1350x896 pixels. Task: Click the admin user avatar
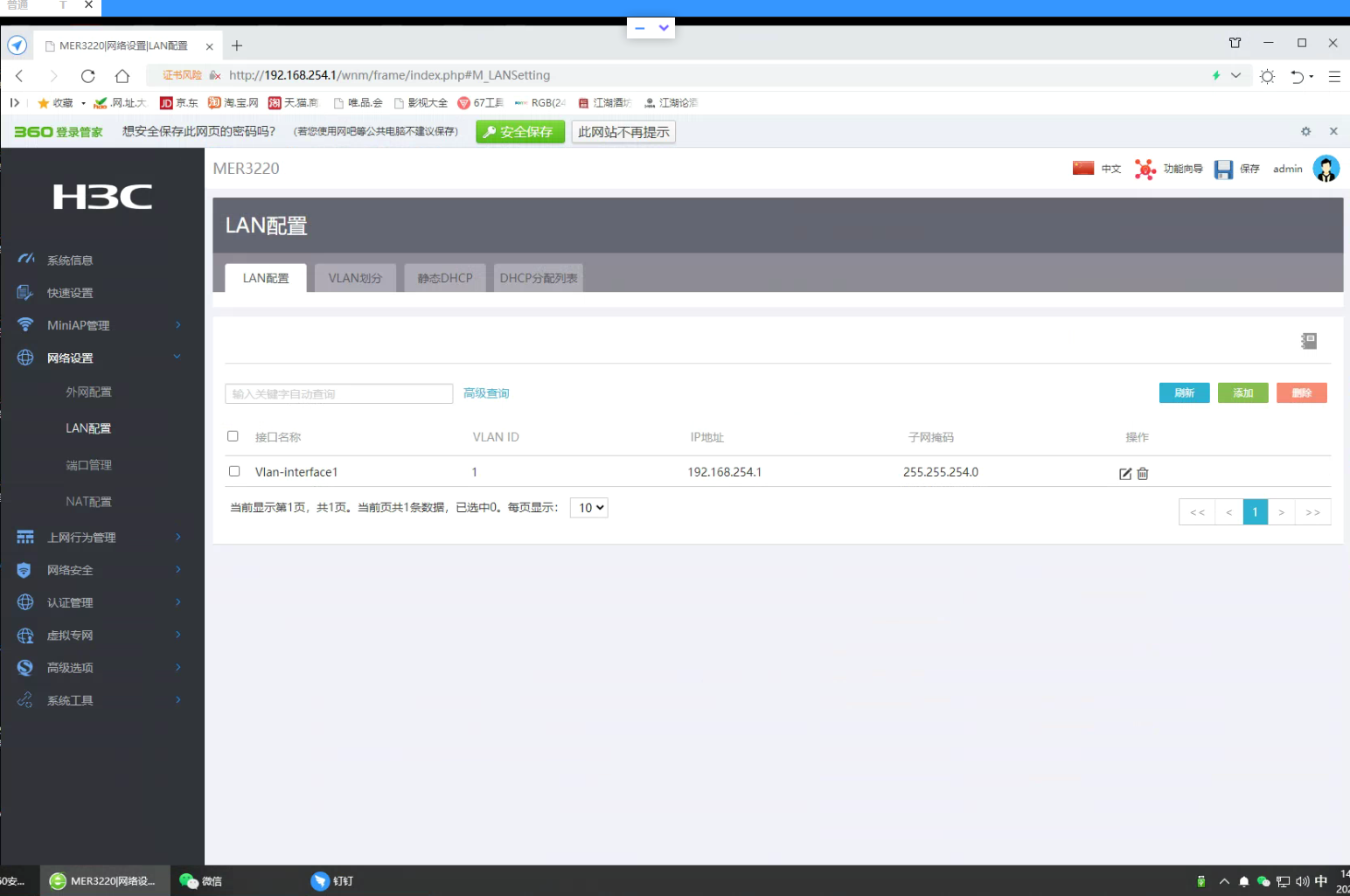click(x=1326, y=169)
